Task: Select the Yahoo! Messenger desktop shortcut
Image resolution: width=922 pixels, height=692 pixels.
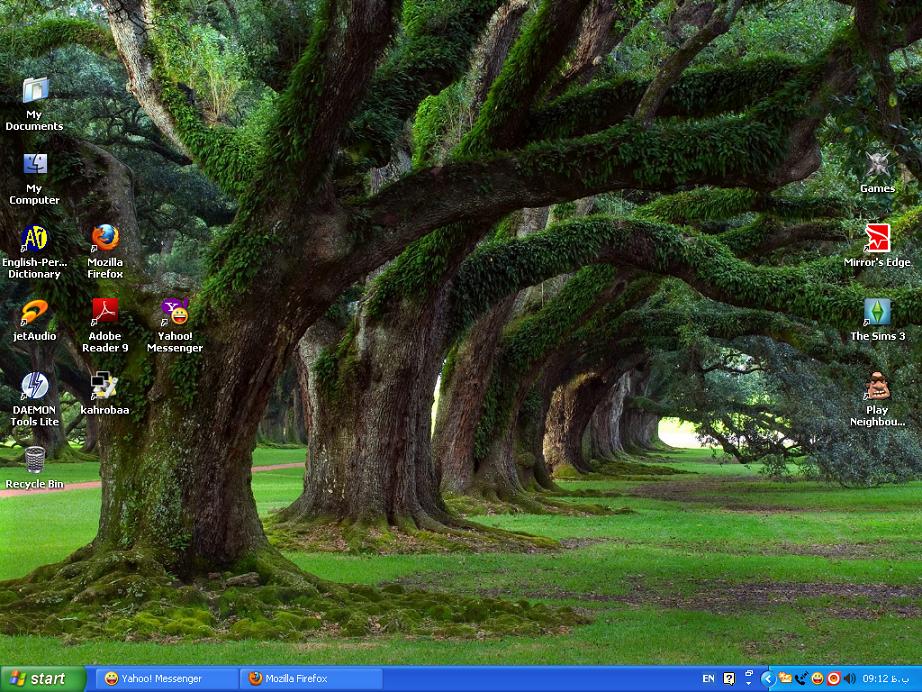Action: click(175, 312)
